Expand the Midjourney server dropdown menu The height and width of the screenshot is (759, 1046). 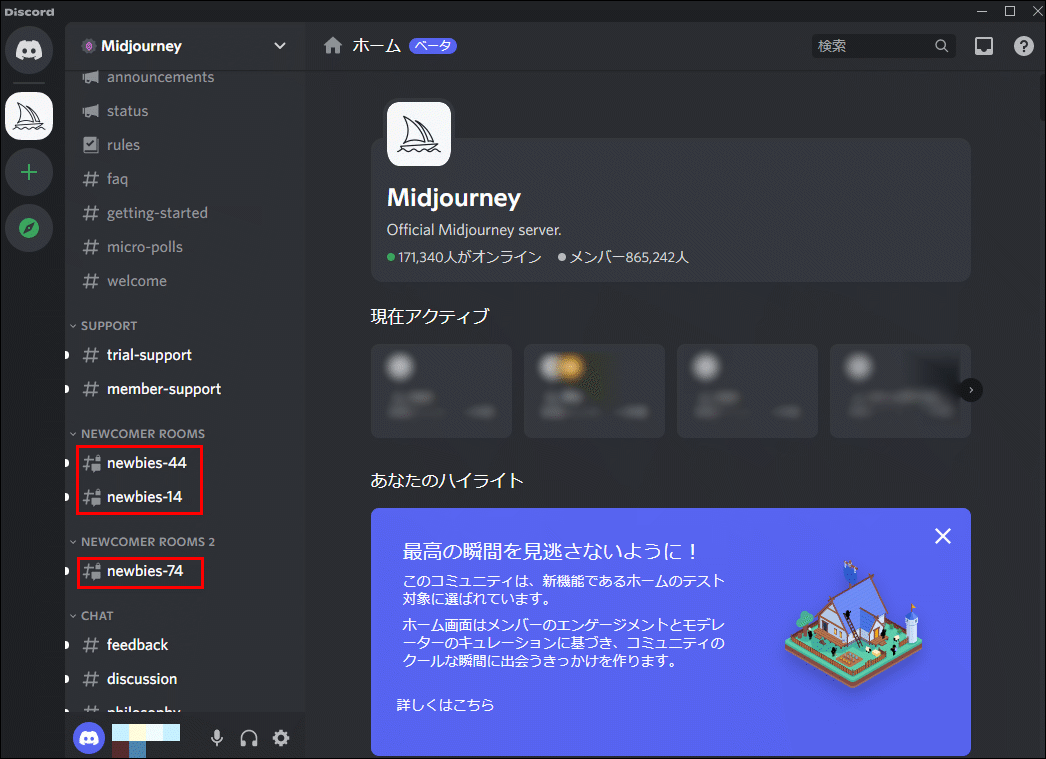pos(280,46)
